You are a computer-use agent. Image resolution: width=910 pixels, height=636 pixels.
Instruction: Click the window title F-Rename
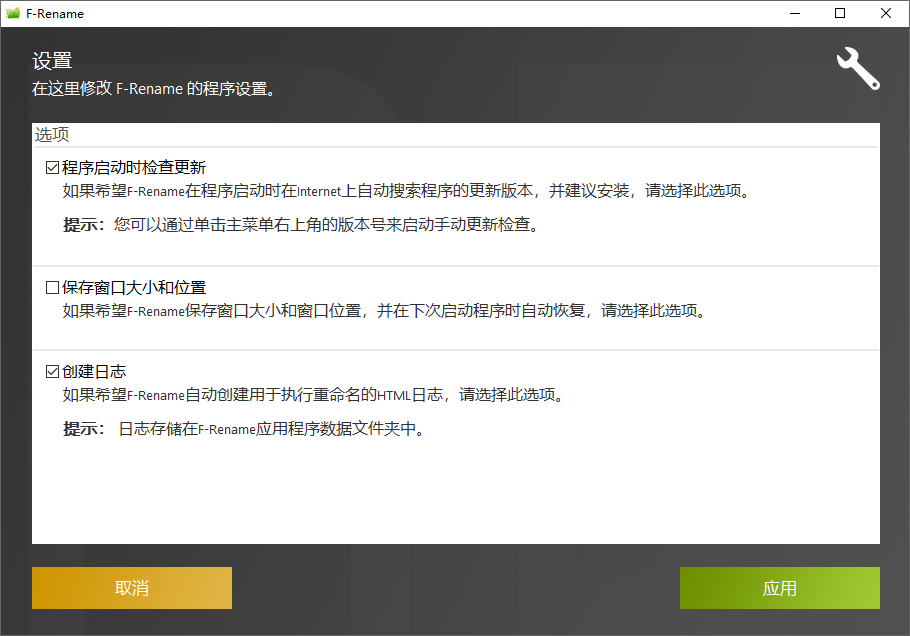(x=55, y=13)
